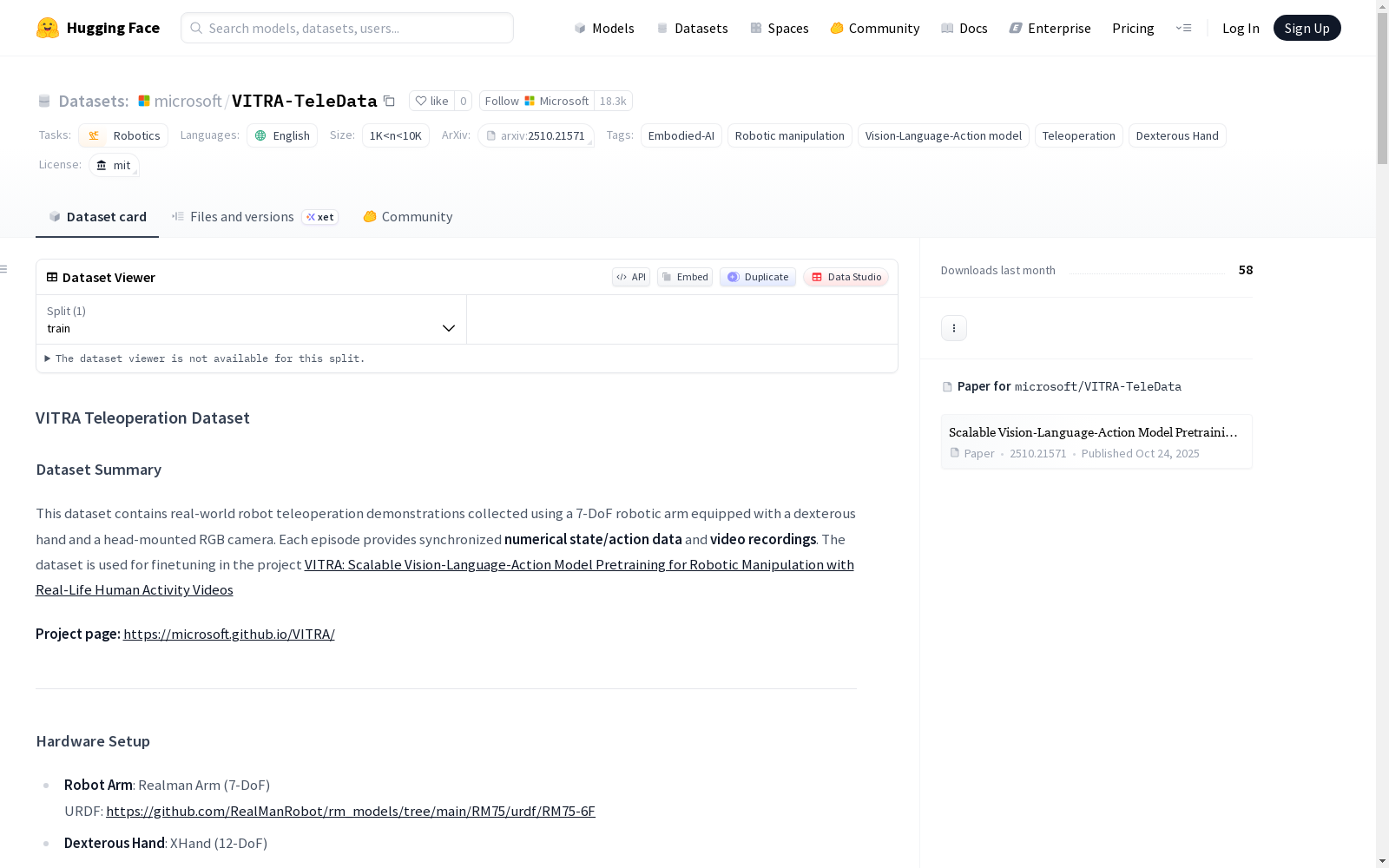This screenshot has height=868, width=1389.
Task: Click the Log In link
Action: [x=1241, y=28]
